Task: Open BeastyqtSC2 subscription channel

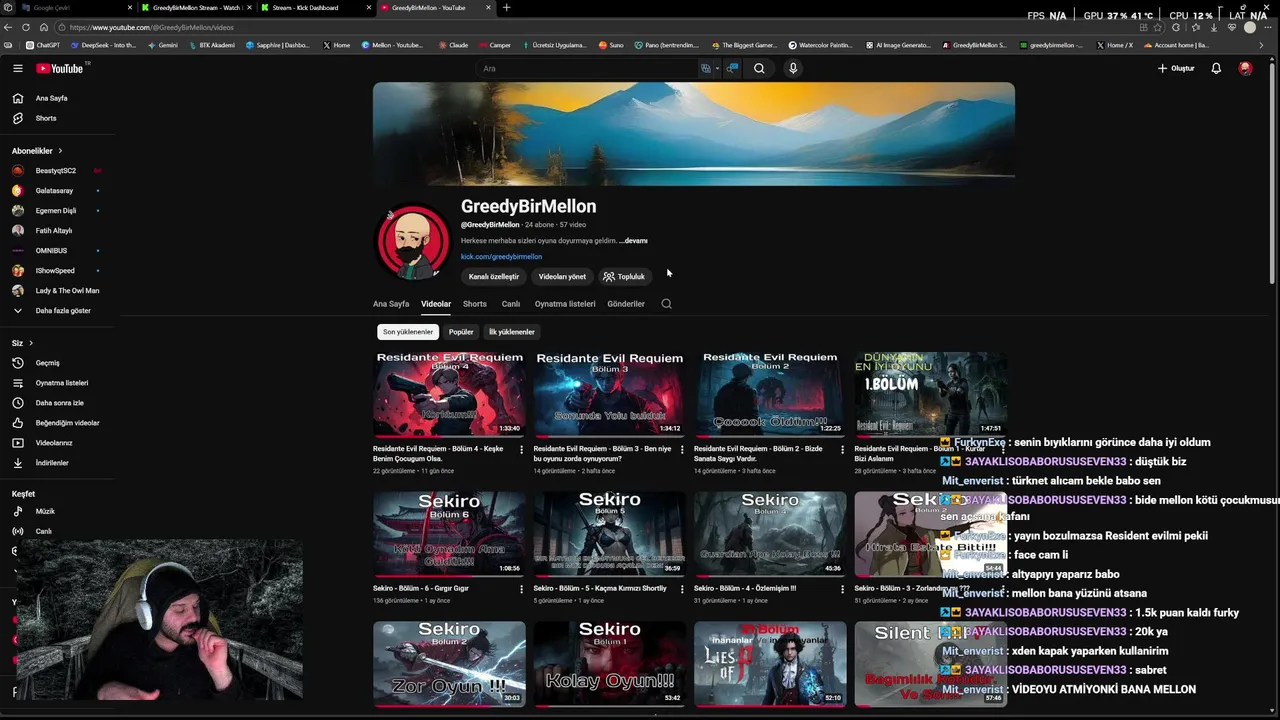Action: click(58, 171)
